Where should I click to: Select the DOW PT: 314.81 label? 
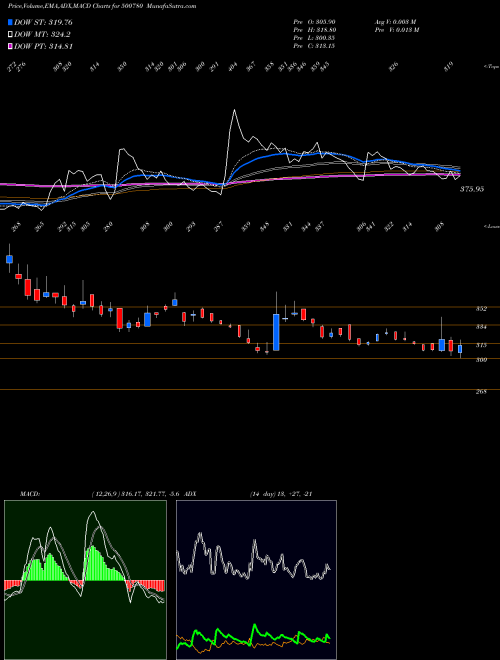coord(44,46)
